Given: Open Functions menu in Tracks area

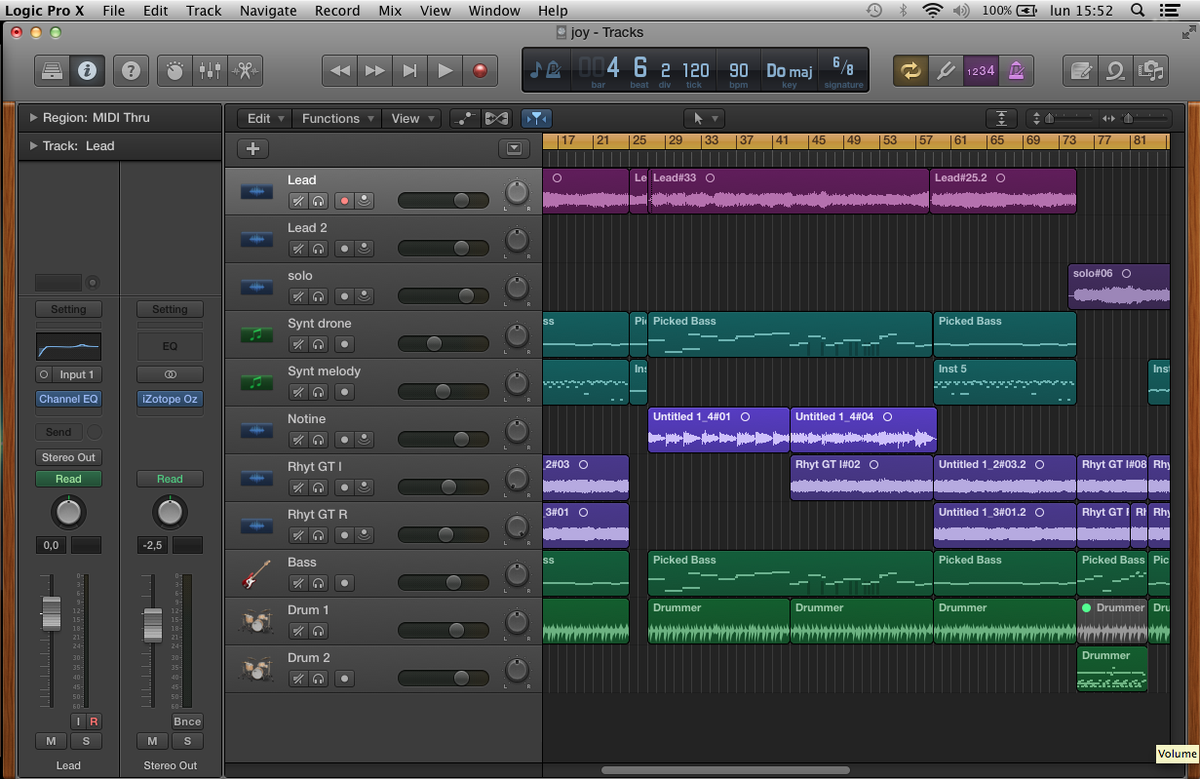Looking at the screenshot, I should point(338,118).
